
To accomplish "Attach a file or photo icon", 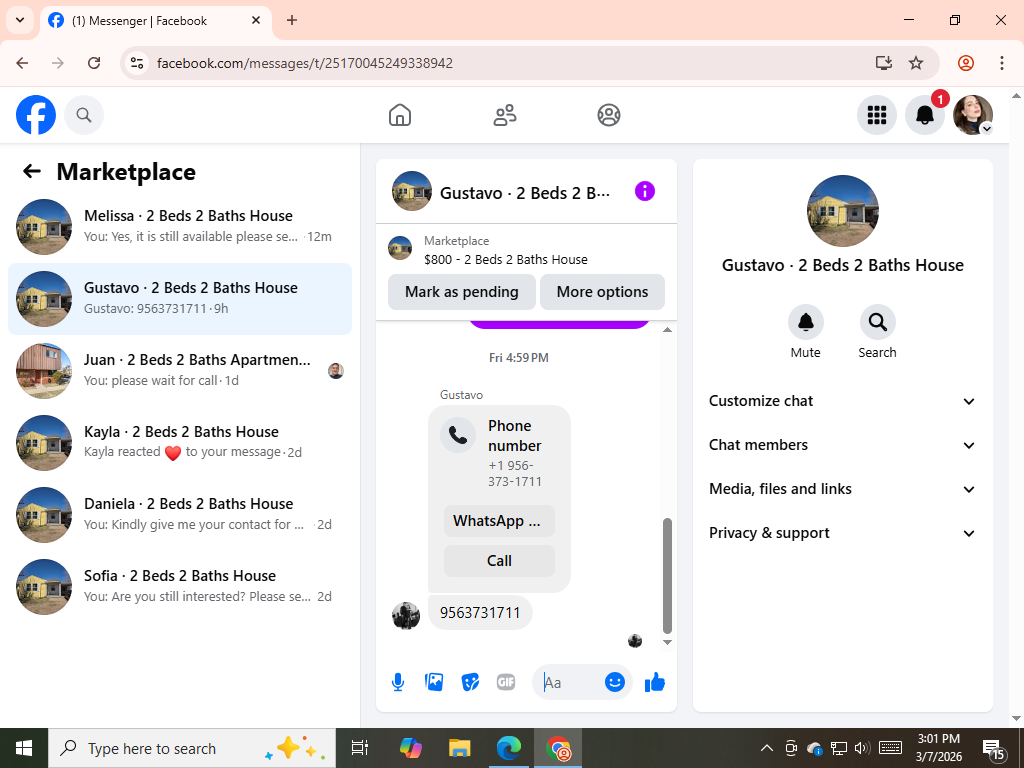I will click(x=434, y=682).
